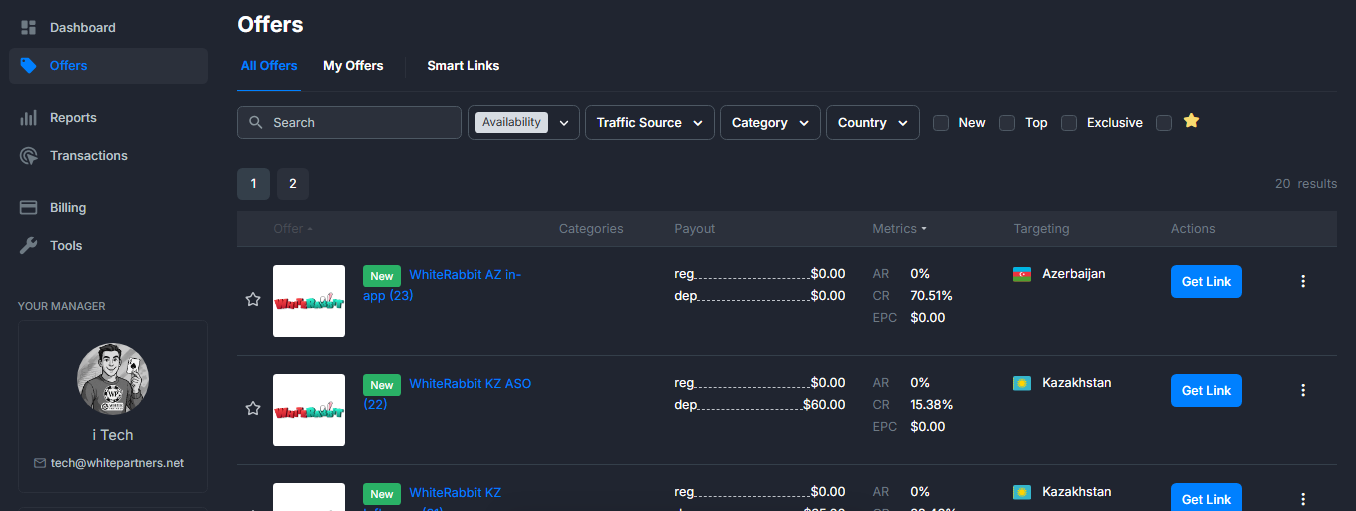Image resolution: width=1356 pixels, height=511 pixels.
Task: Click the 20 results count
Action: (x=1306, y=184)
